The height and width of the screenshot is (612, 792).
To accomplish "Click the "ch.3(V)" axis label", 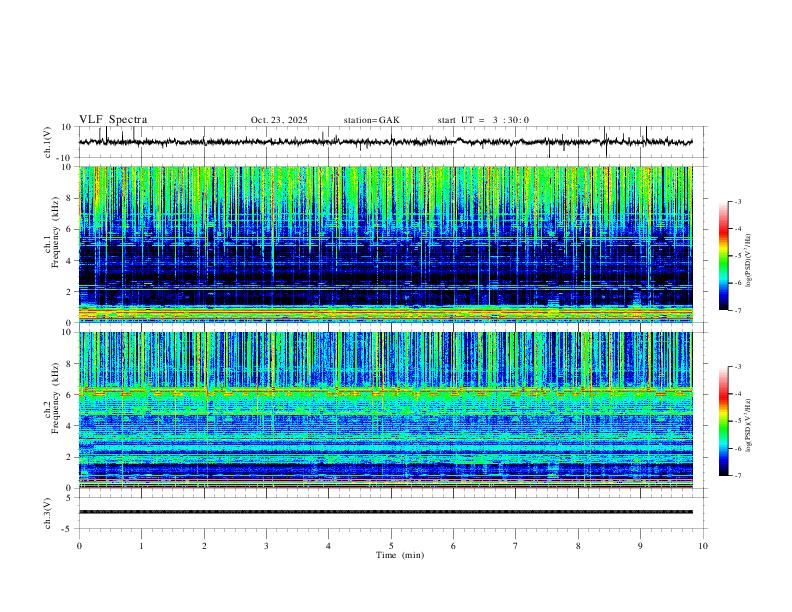I will coord(48,513).
